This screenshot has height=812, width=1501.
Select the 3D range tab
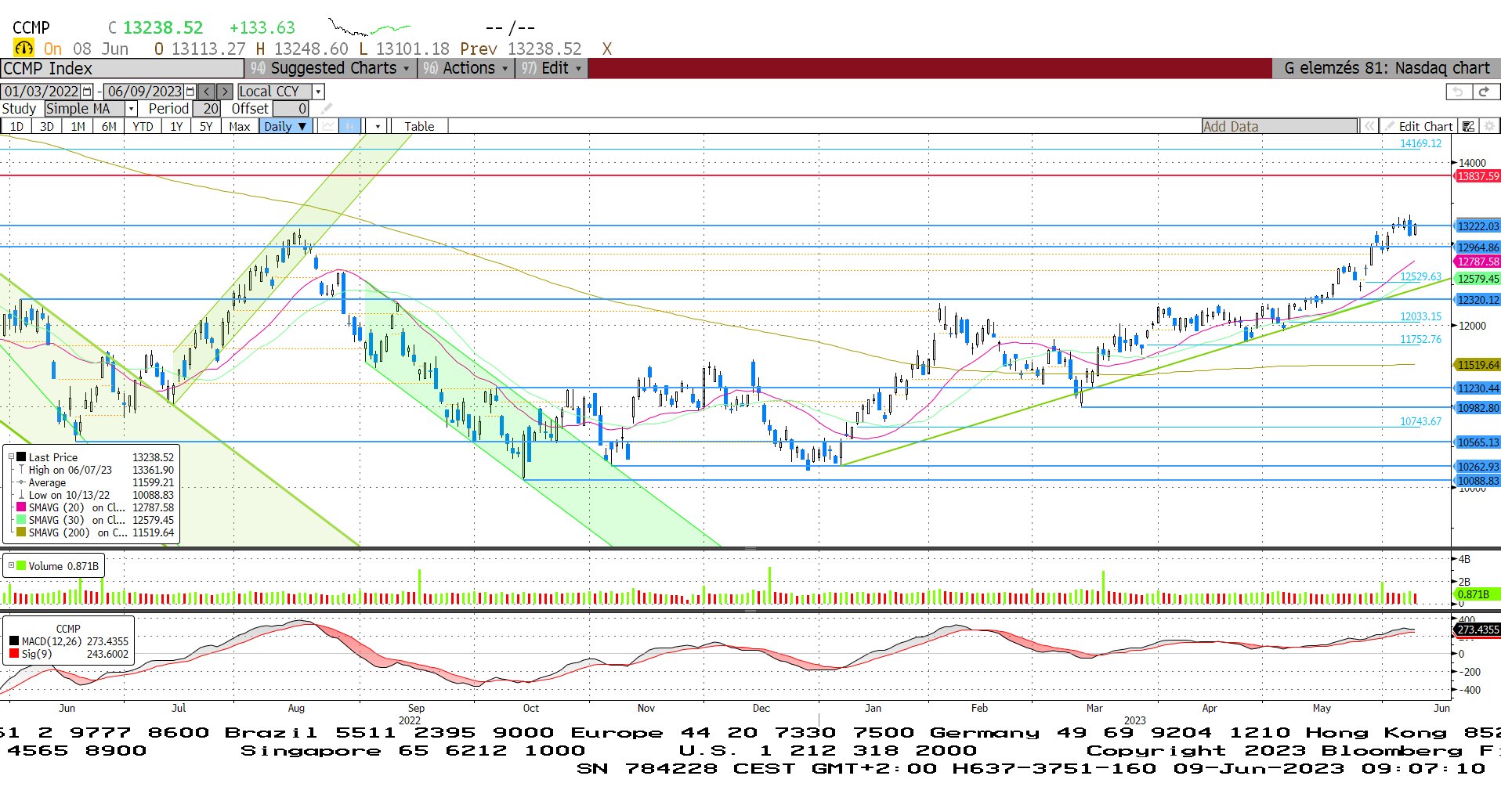click(x=47, y=126)
